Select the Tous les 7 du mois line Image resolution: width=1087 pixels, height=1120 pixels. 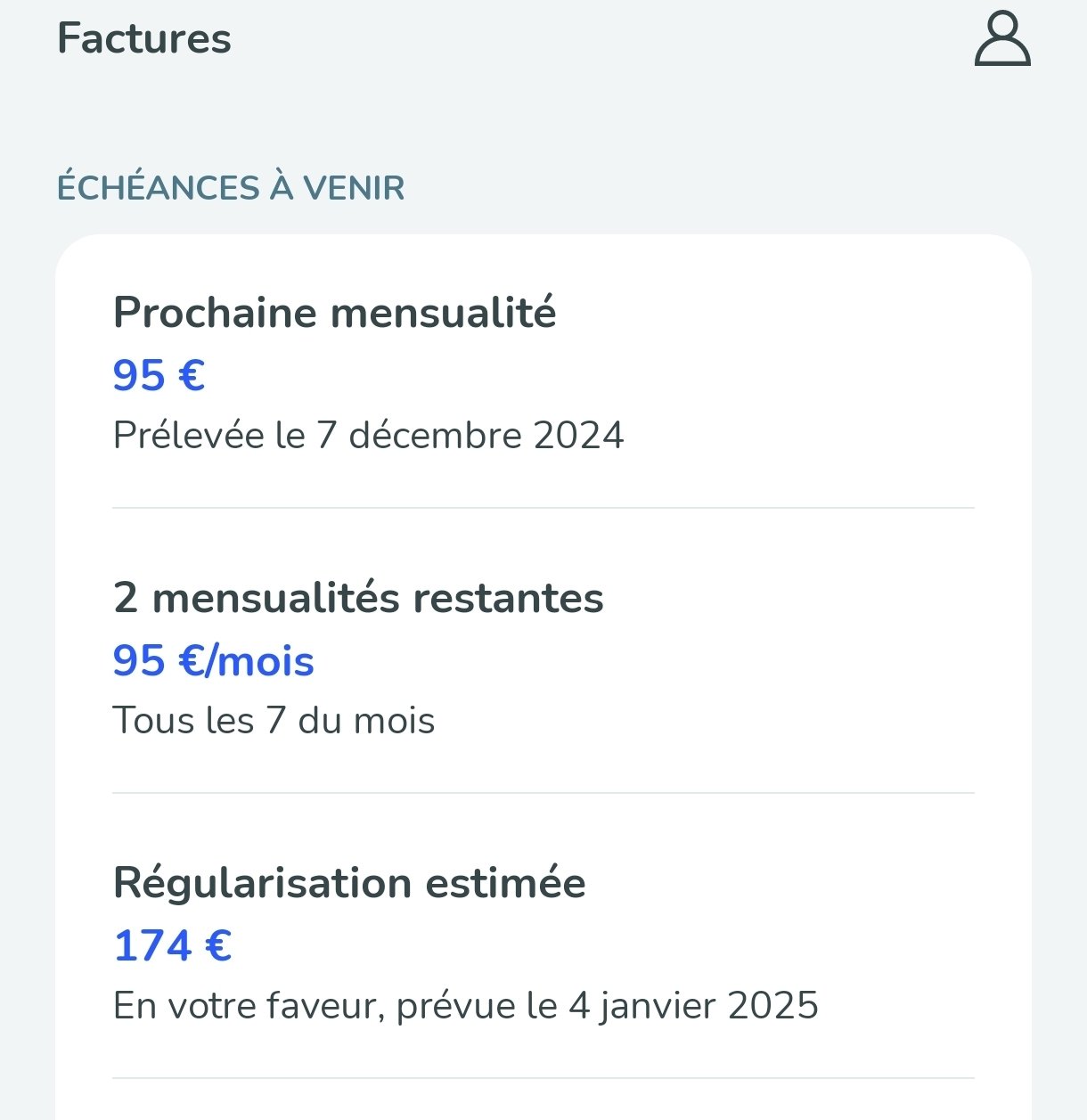274,721
